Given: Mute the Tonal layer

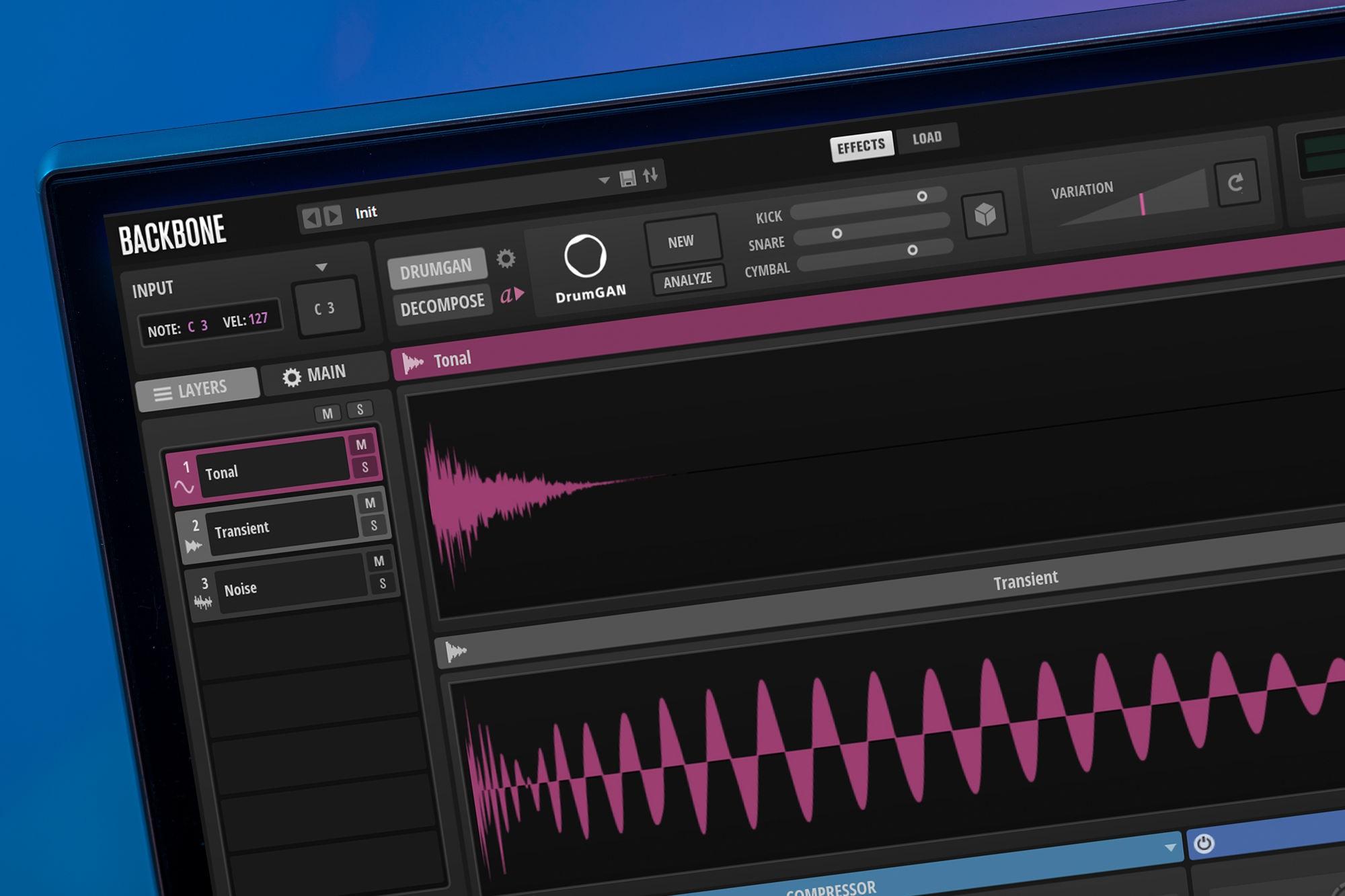Looking at the screenshot, I should tap(361, 445).
